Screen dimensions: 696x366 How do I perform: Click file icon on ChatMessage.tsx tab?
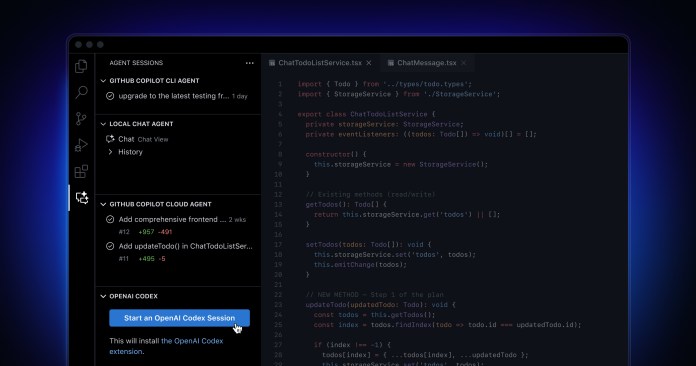[391, 63]
